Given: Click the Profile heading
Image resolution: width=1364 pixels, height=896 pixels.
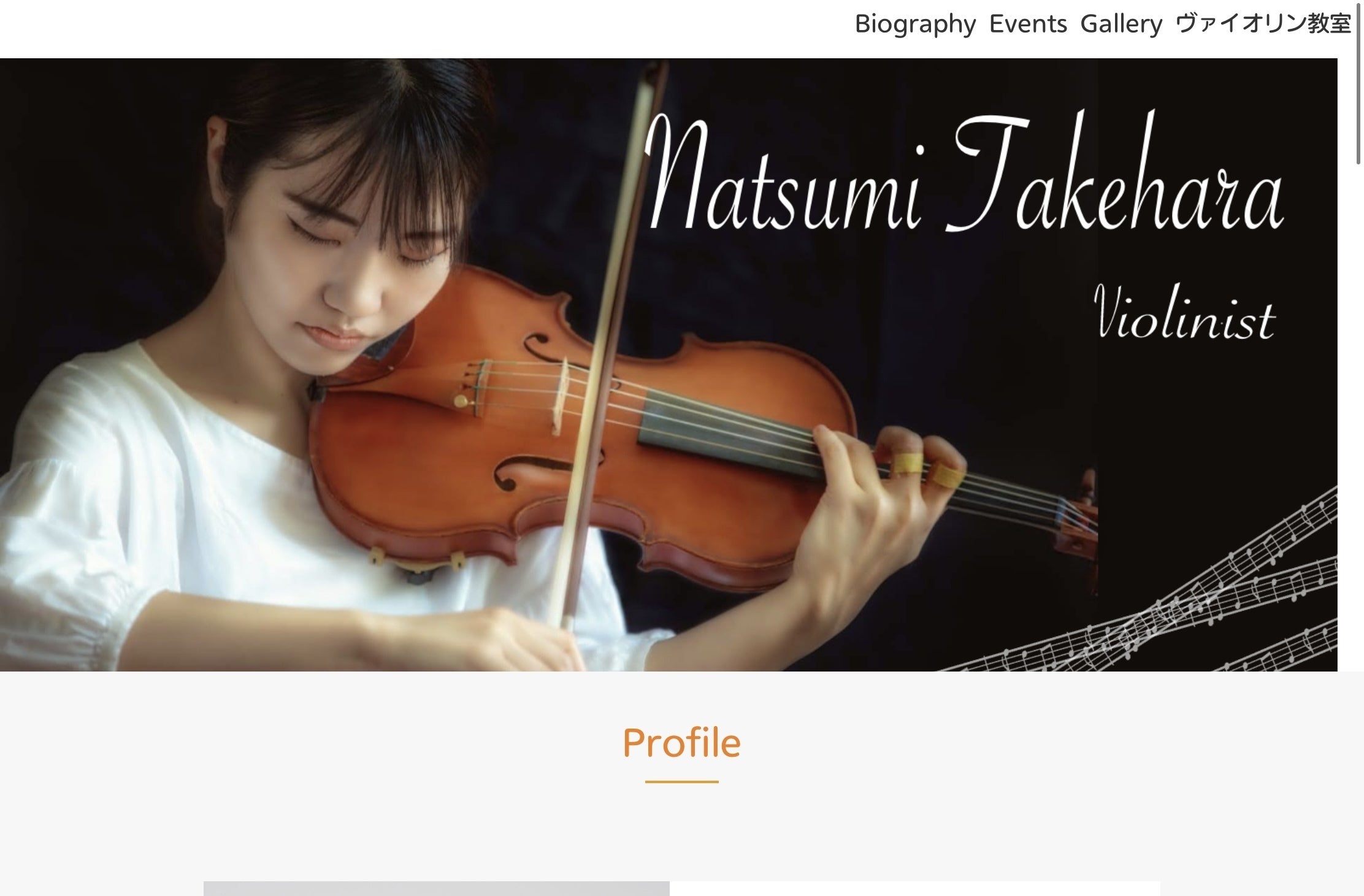Looking at the screenshot, I should pyautogui.click(x=681, y=743).
